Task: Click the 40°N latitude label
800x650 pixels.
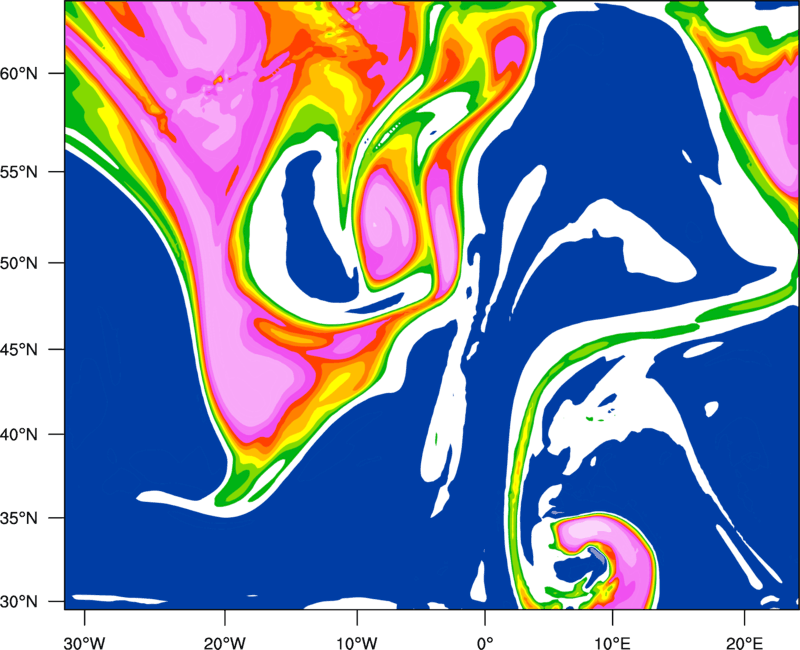Action: coord(19,435)
